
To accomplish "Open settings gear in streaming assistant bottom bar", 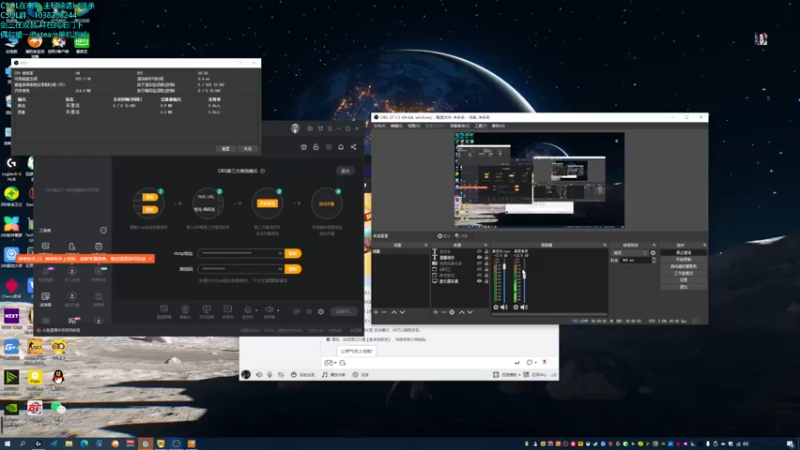I will coord(321,311).
